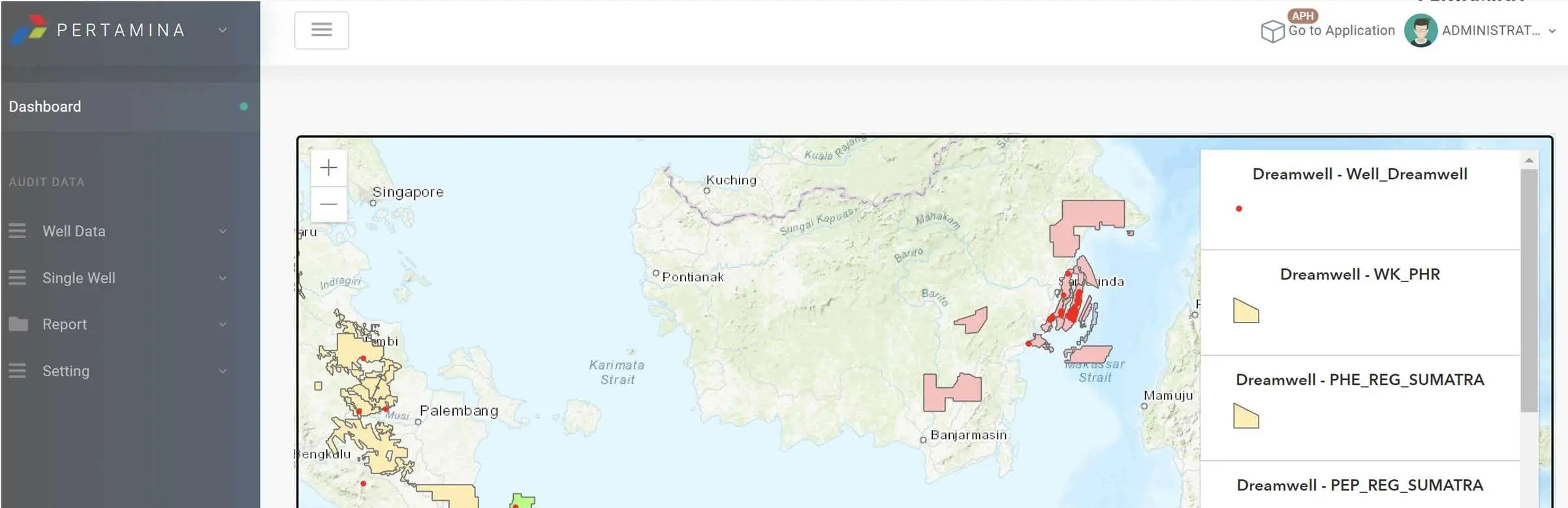The image size is (1568, 508).
Task: Zoom out on the map
Action: pyautogui.click(x=329, y=204)
